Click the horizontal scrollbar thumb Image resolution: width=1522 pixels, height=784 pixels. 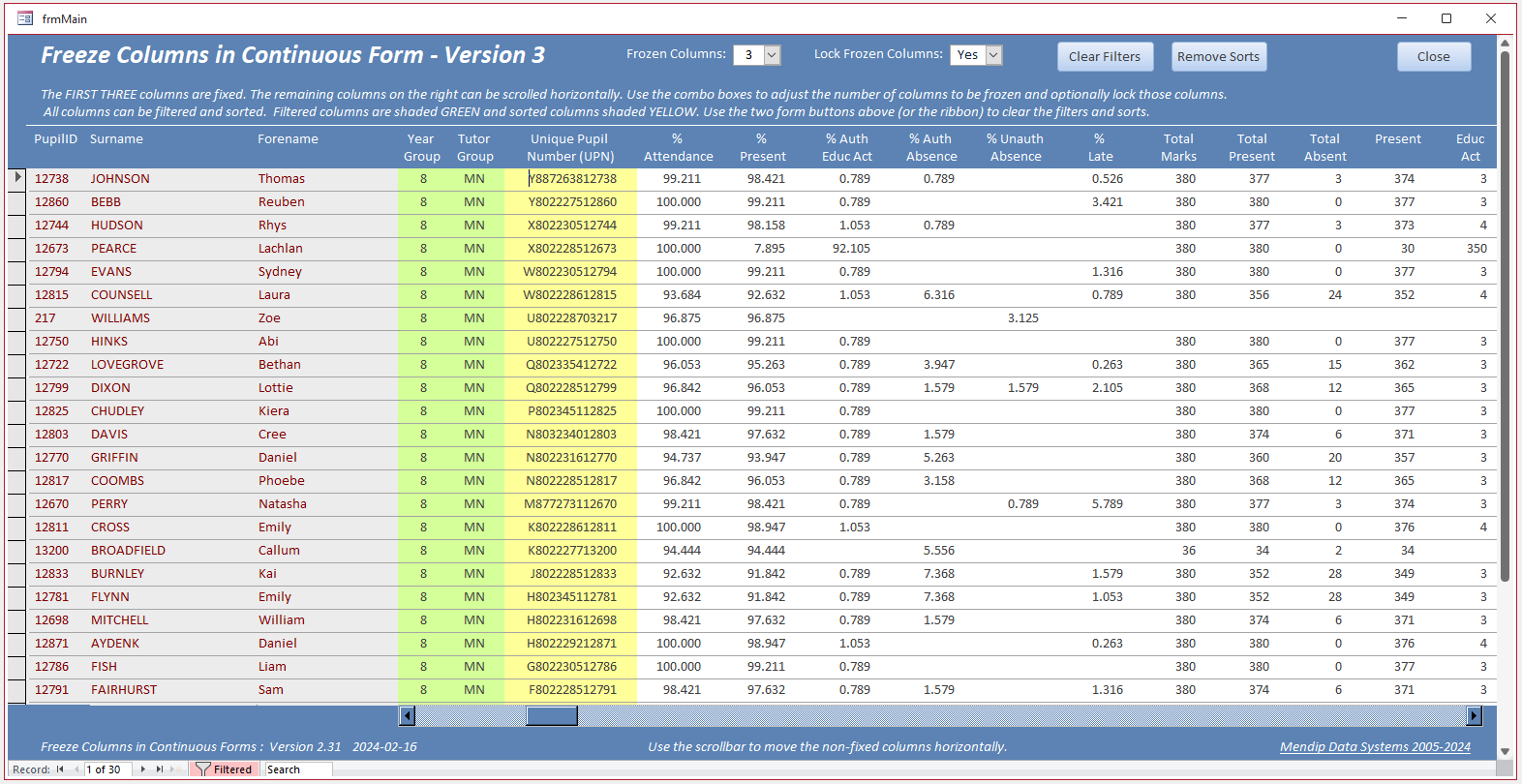(x=552, y=715)
